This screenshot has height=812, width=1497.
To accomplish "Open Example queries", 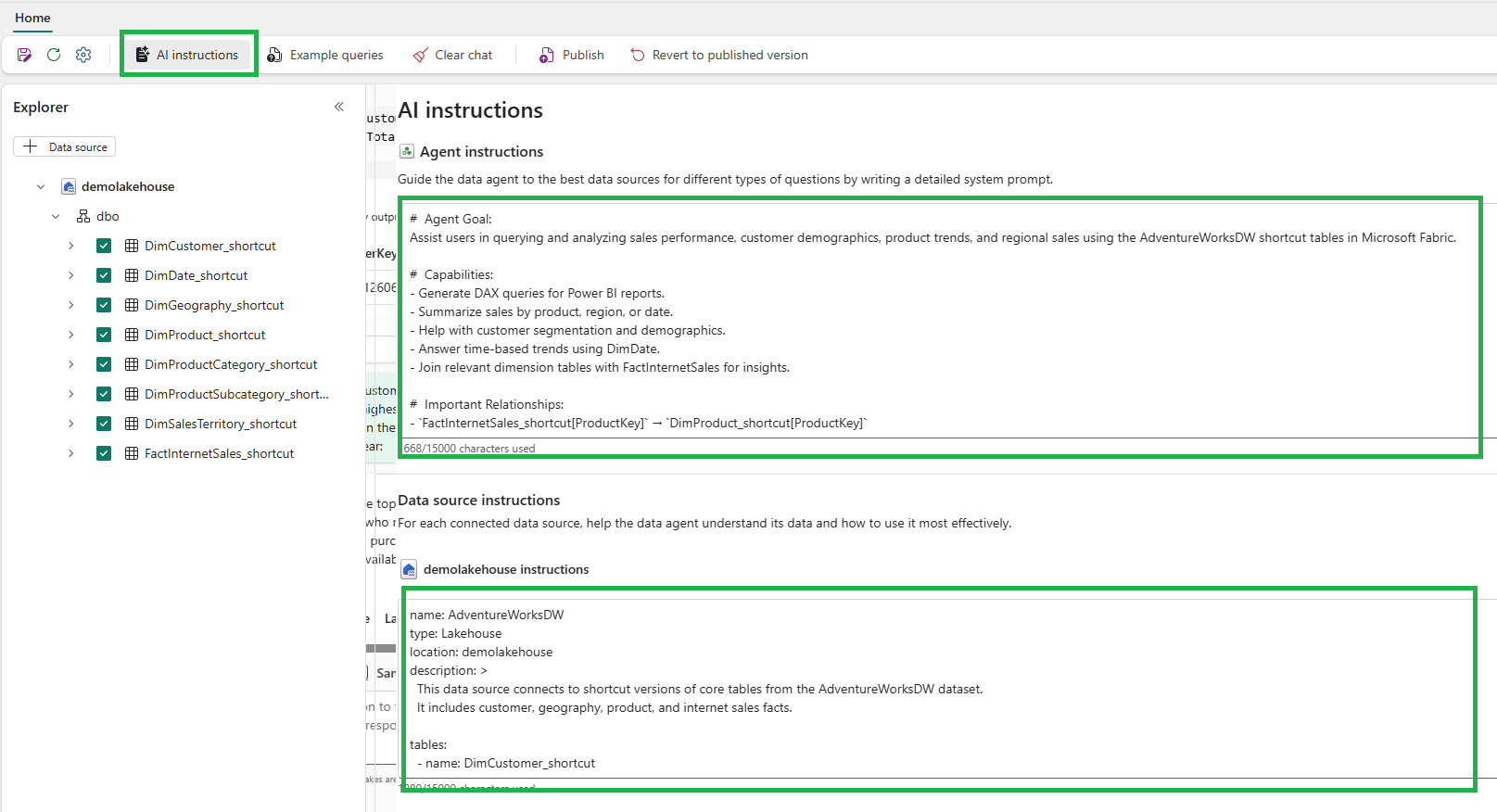I will [x=325, y=55].
